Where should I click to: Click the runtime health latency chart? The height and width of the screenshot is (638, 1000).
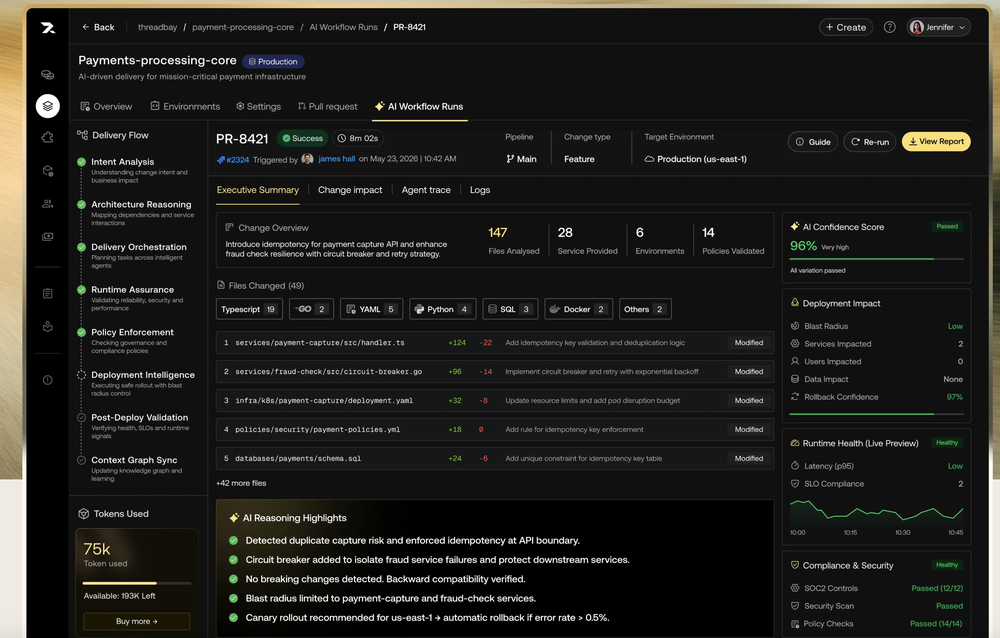876,511
